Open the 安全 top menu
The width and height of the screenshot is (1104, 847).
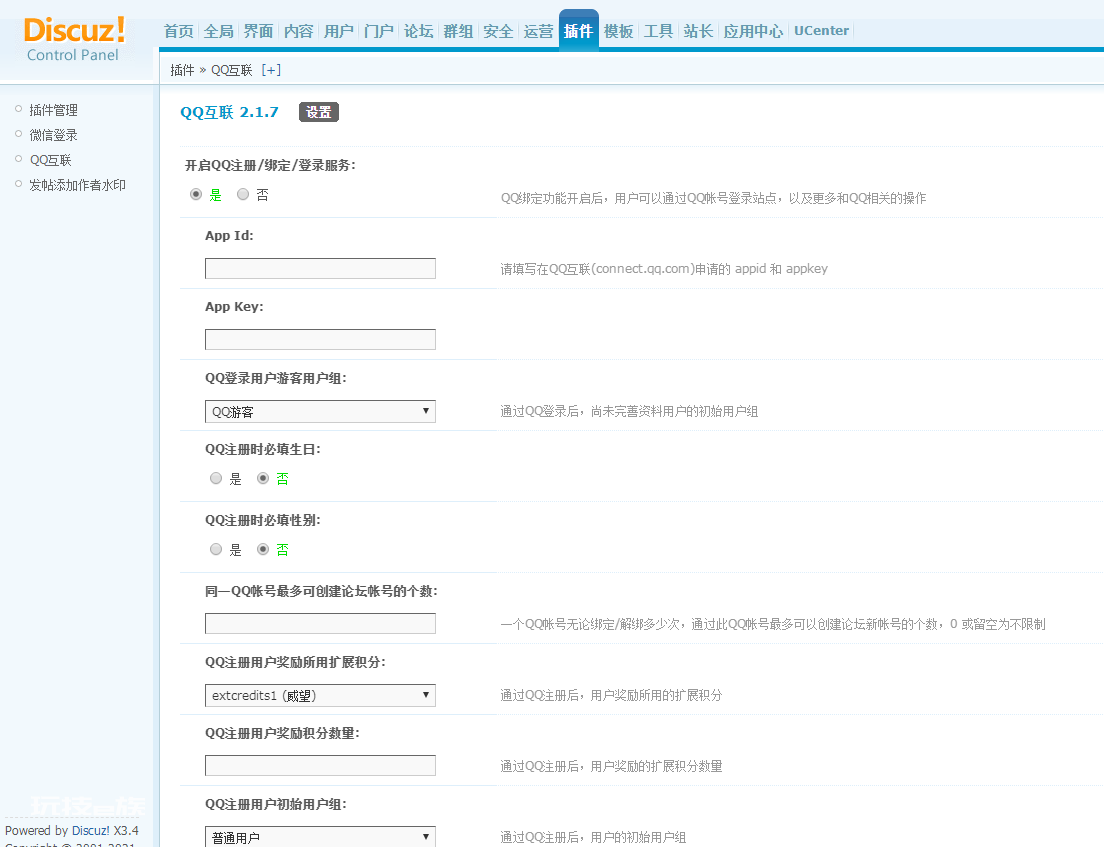(x=498, y=31)
